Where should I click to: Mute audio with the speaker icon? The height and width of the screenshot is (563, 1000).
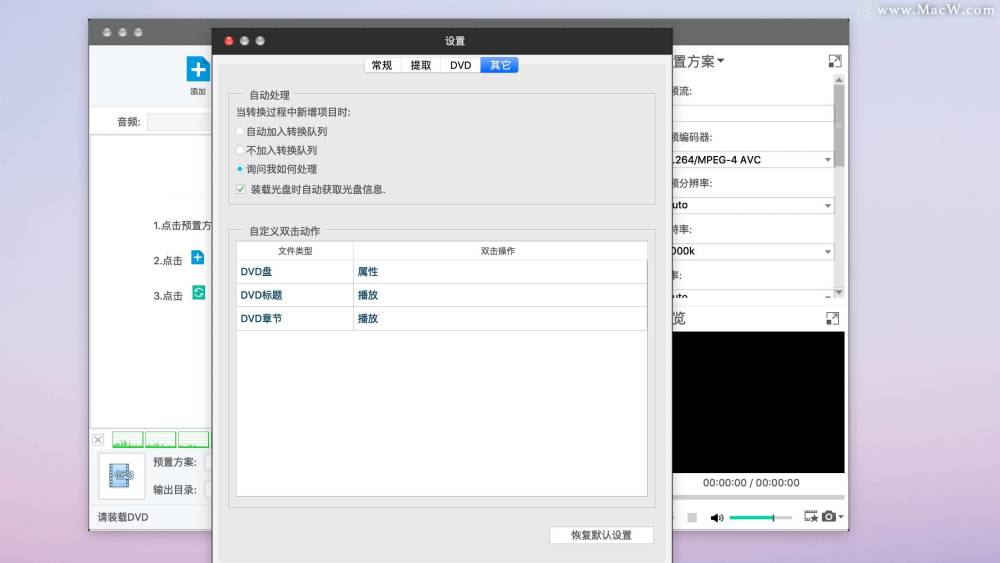tap(717, 517)
